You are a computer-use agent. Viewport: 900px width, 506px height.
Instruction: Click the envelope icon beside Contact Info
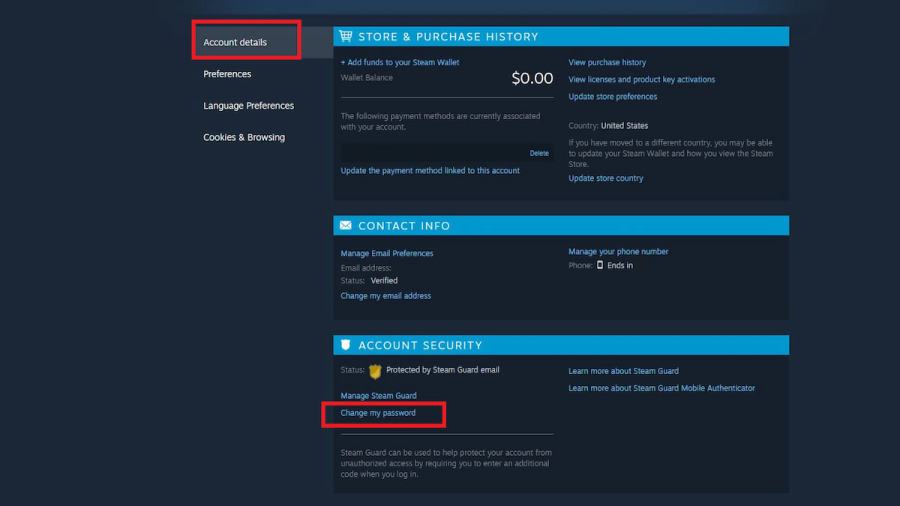346,225
